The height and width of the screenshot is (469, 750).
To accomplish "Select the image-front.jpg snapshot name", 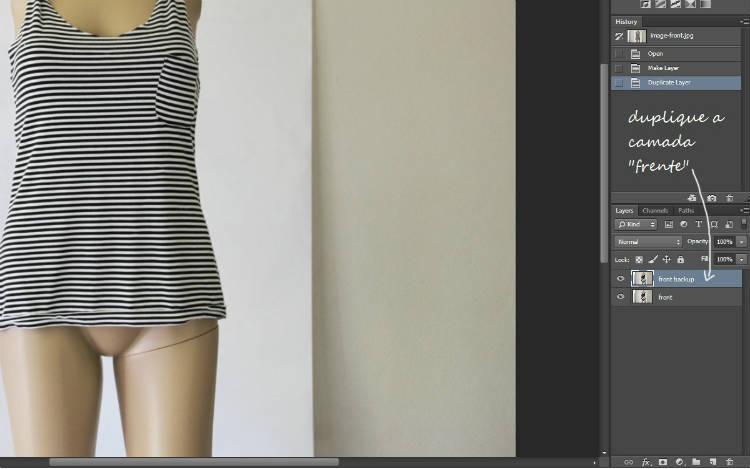I will [672, 36].
